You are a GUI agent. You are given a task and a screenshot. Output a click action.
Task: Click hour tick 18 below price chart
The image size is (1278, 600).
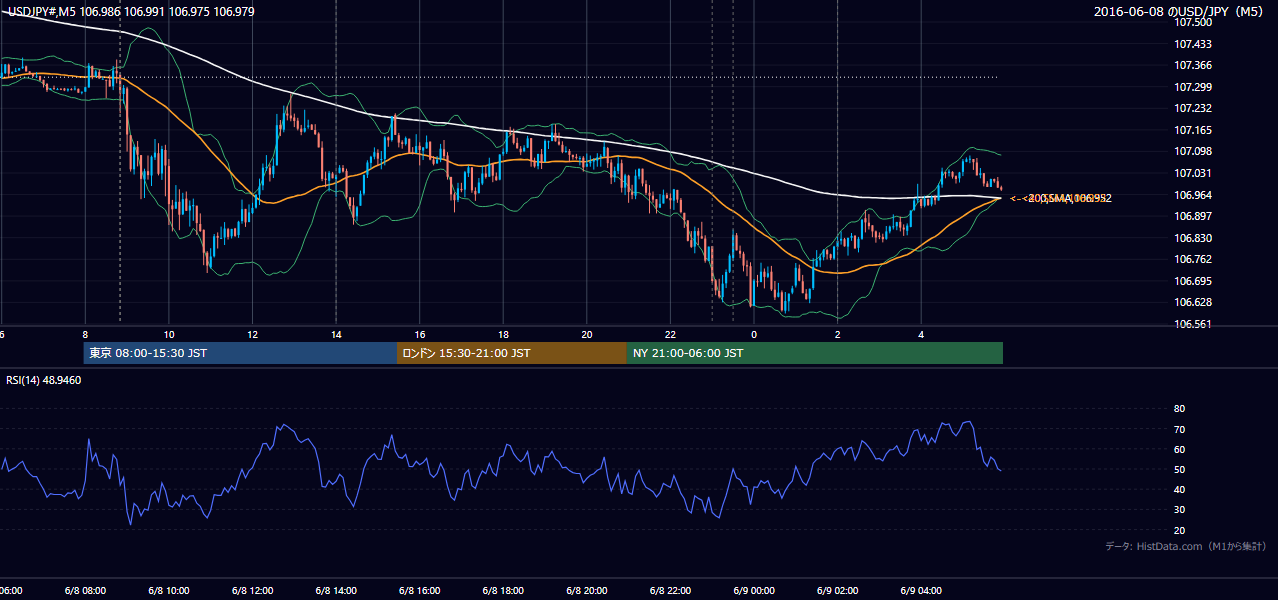point(503,334)
